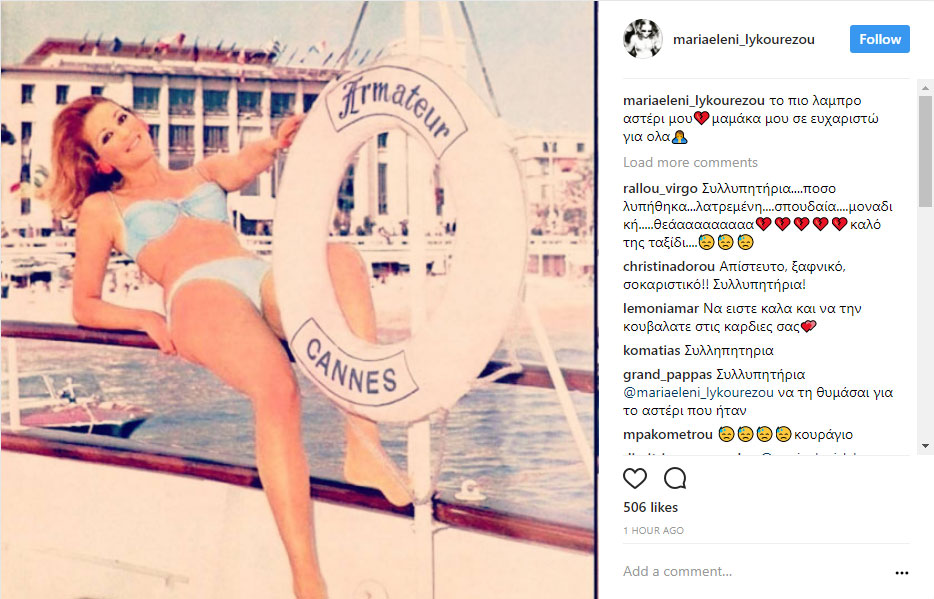This screenshot has width=934, height=599.
Task: Open comments via the speech bubble icon
Action: pos(675,478)
